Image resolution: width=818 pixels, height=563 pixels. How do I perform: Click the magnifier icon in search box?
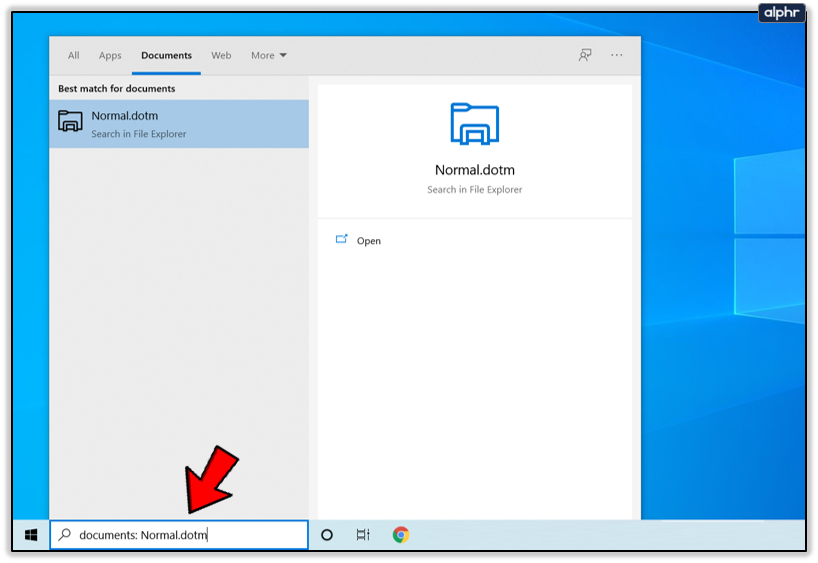[x=65, y=535]
